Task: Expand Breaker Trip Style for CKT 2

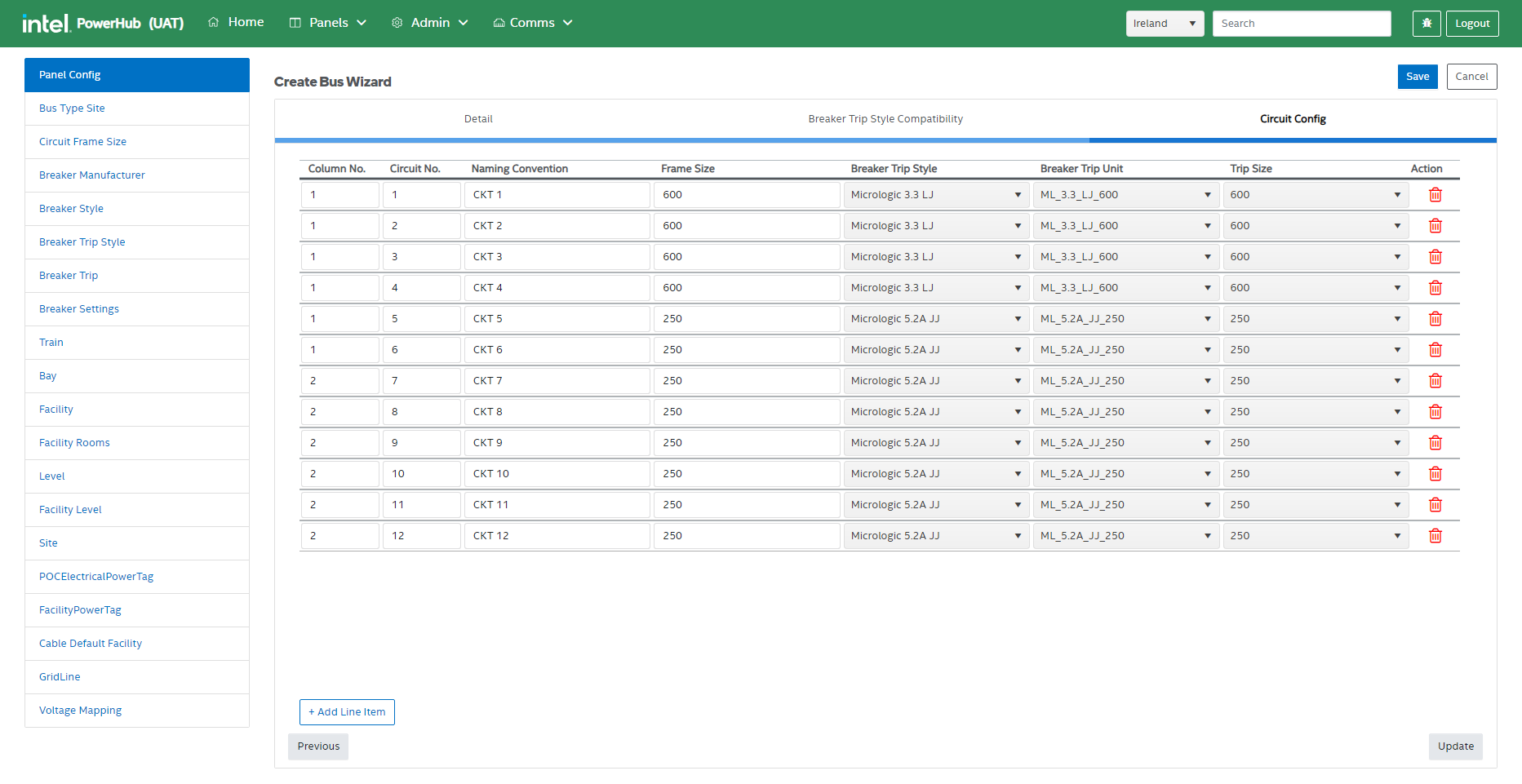Action: 935,226
